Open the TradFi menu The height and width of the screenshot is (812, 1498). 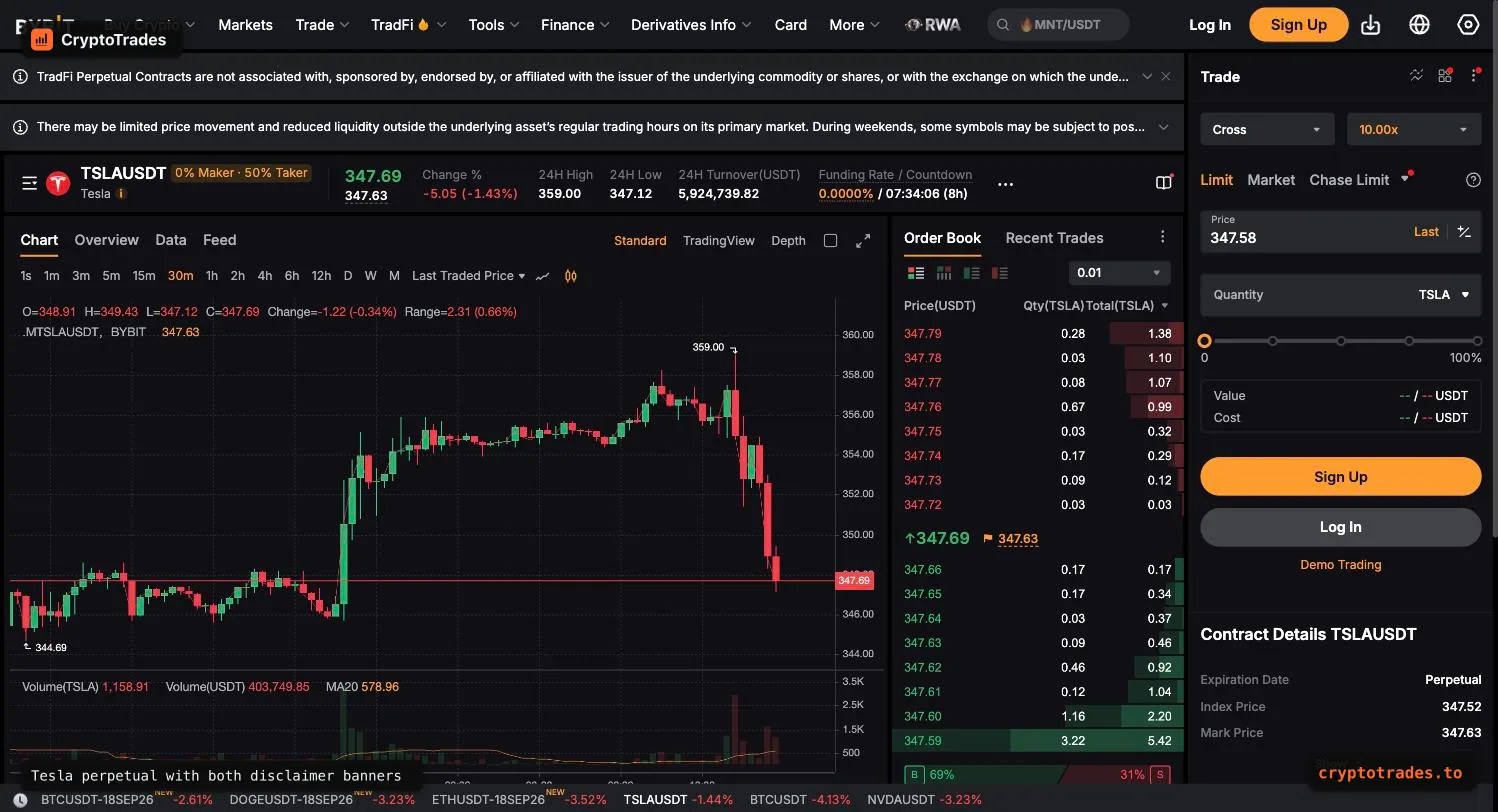(408, 25)
